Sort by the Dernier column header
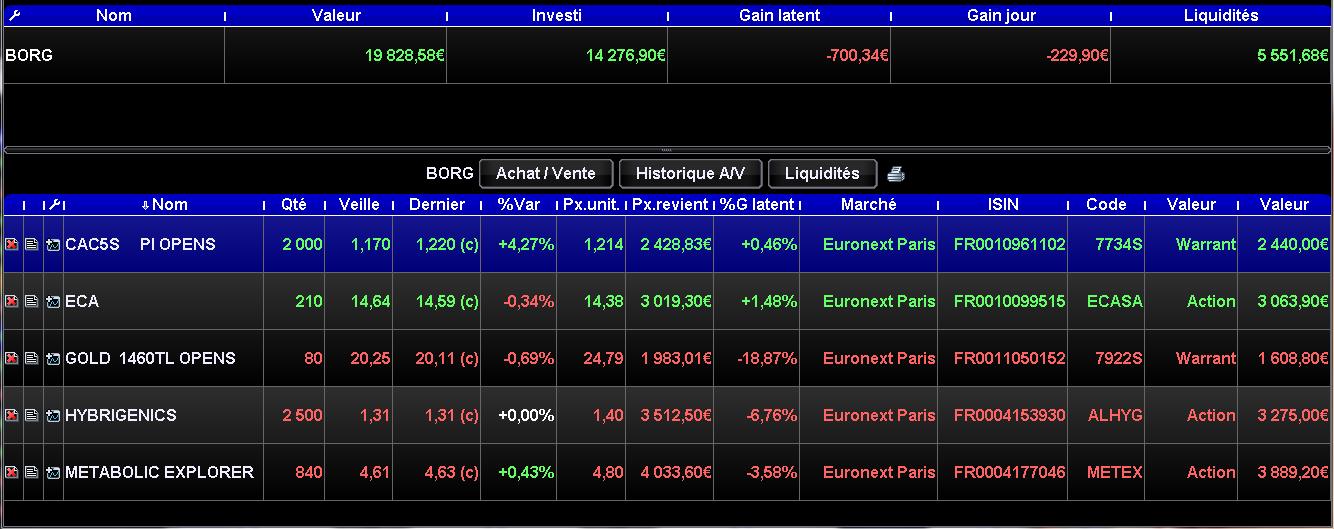Screen dimensions: 1334x529 (x=437, y=204)
